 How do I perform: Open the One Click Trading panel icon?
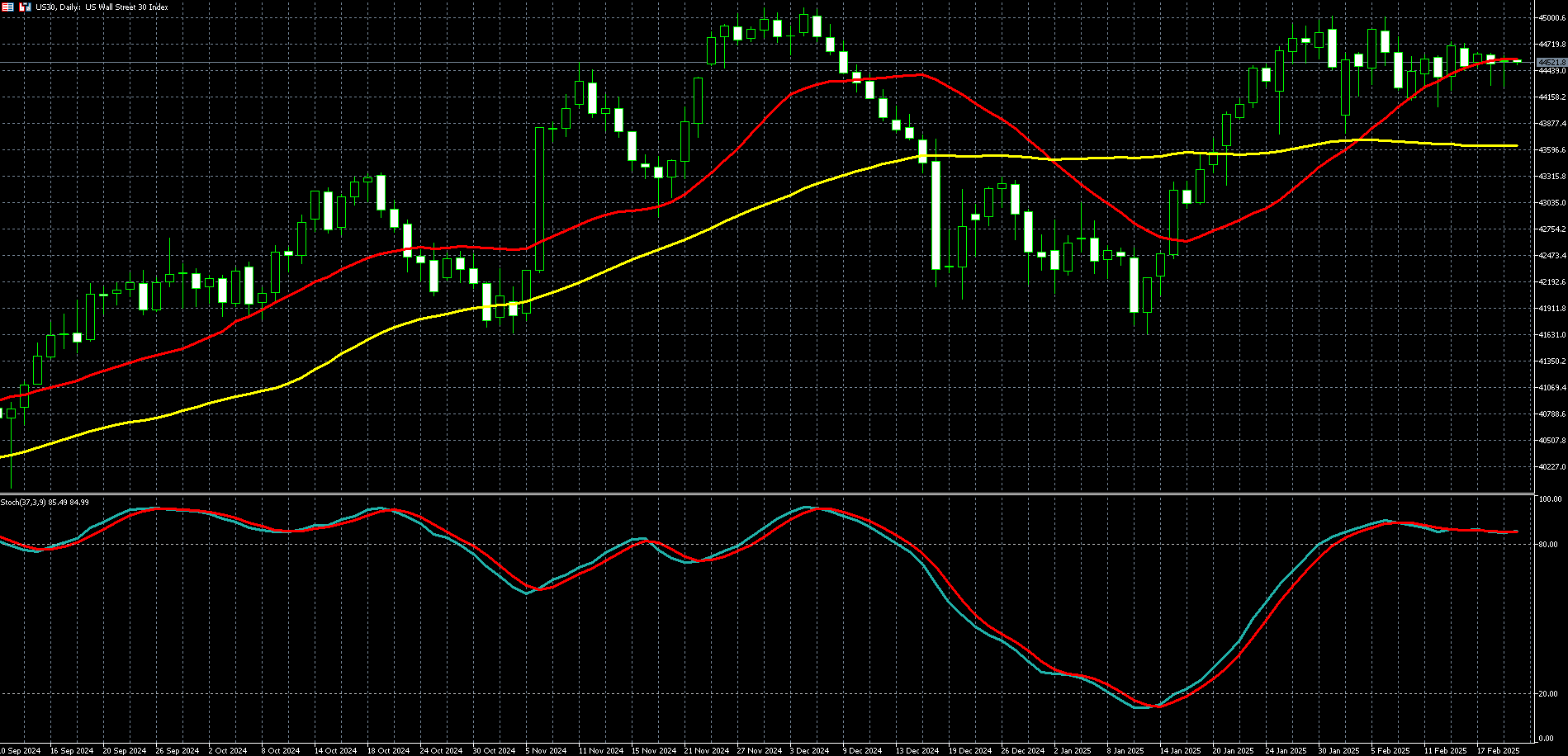(x=25, y=7)
